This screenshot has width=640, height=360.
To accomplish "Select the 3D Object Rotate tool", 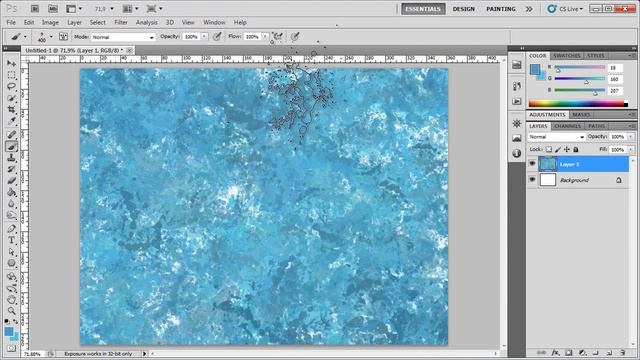I will pos(11,277).
